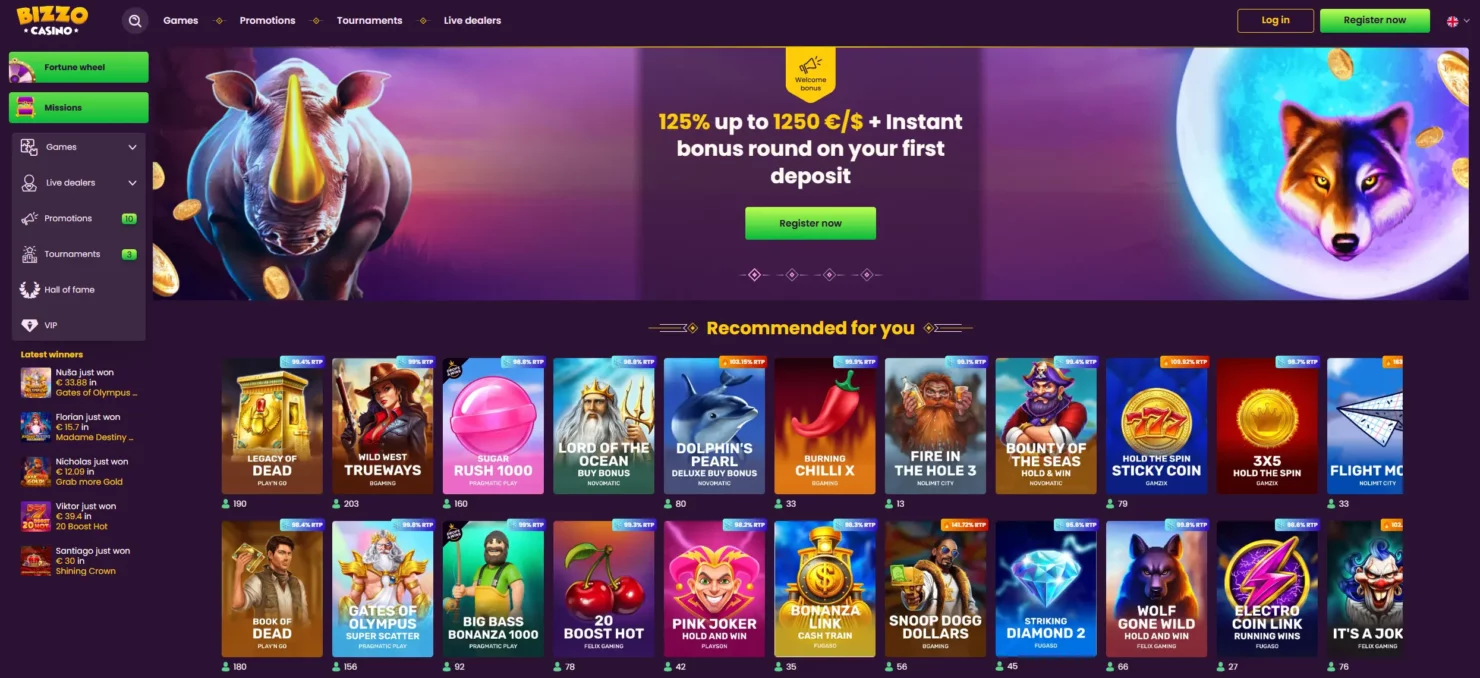
Task: Select the first banner slide indicator
Action: tap(754, 274)
